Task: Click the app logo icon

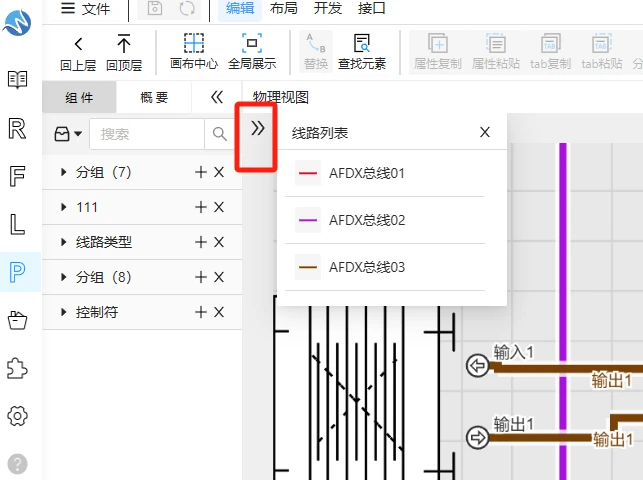Action: click(x=17, y=23)
